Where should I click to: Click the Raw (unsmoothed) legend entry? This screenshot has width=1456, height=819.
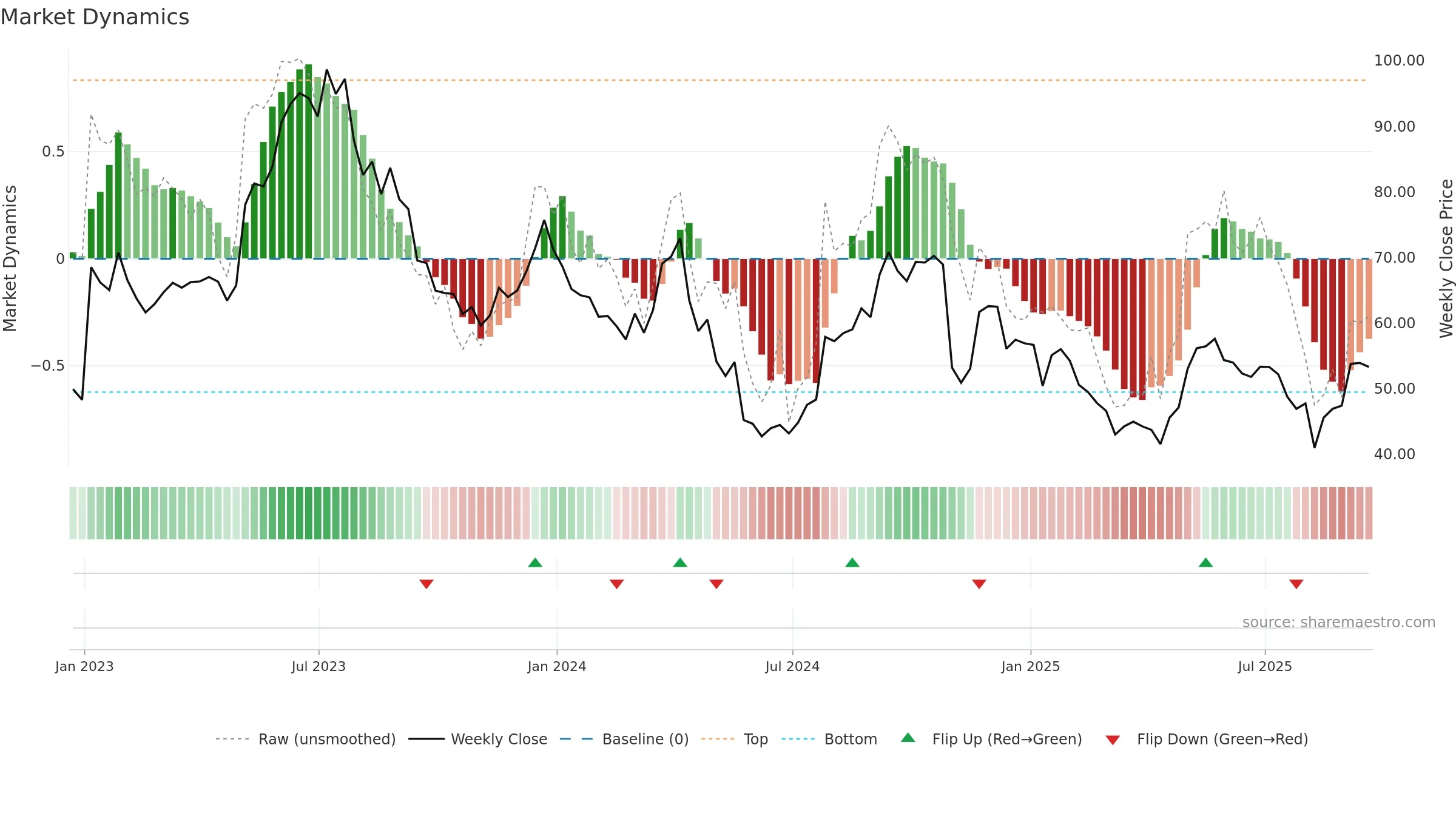(x=306, y=739)
